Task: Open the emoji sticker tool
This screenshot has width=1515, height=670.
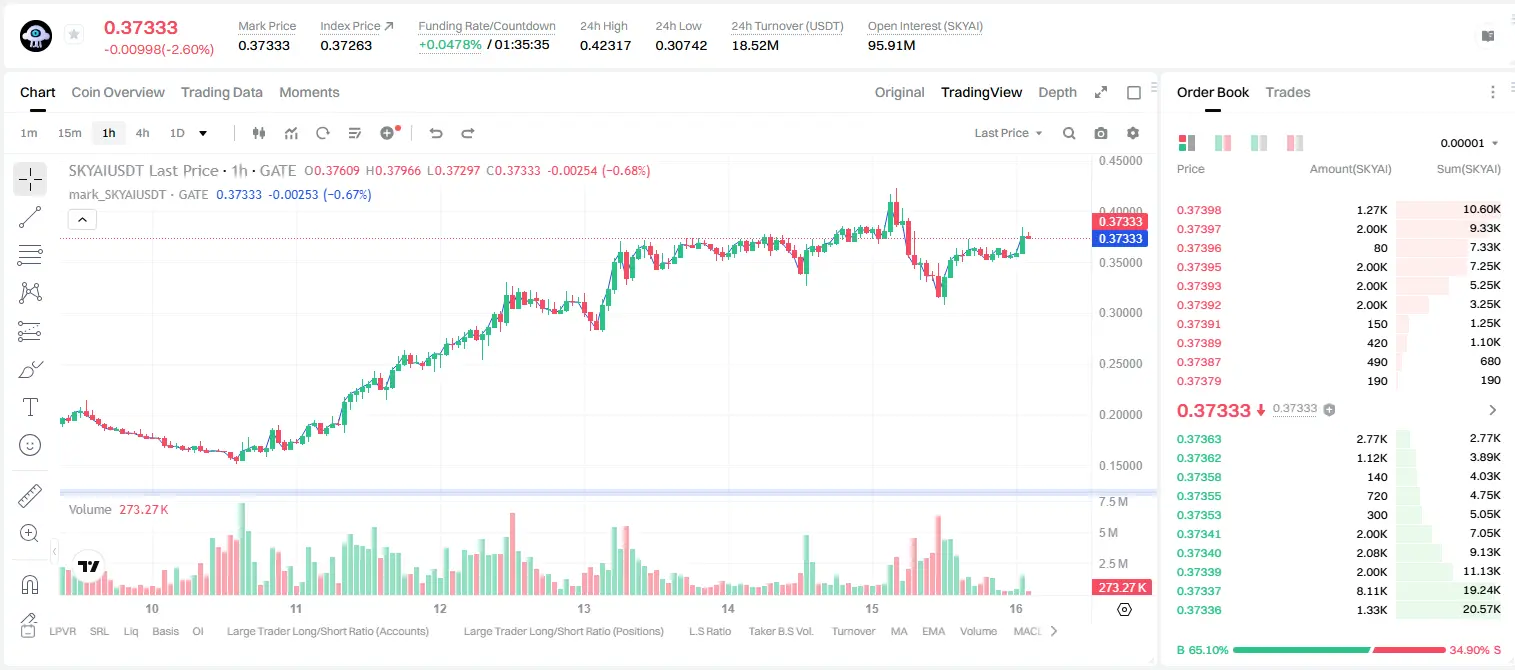Action: coord(30,445)
